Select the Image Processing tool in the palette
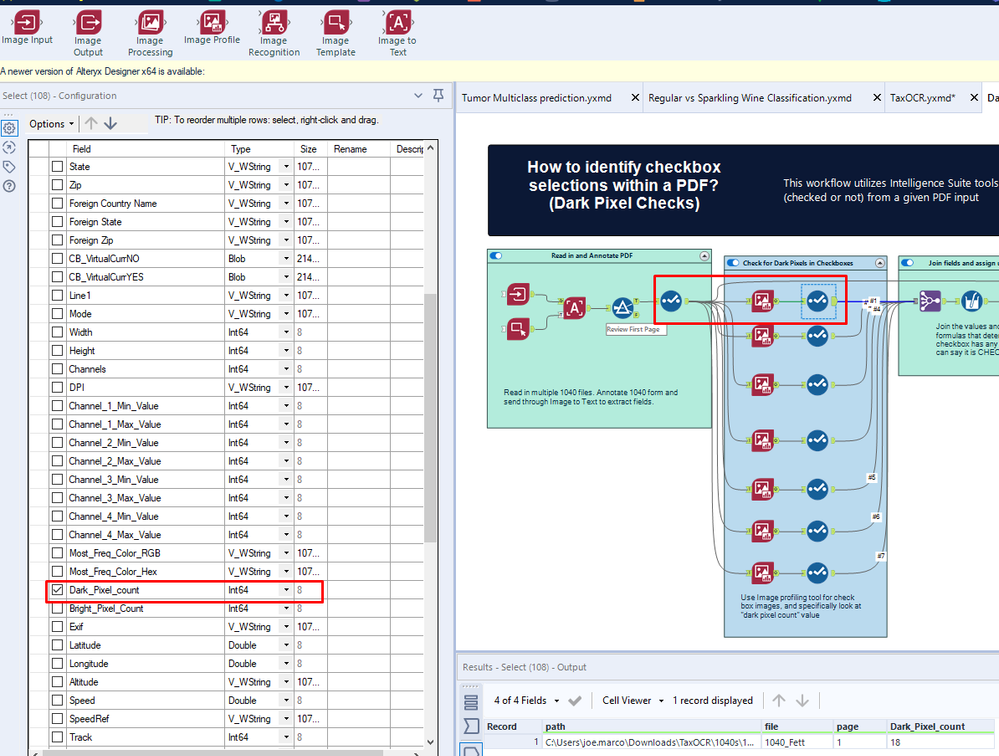Screen dimensions: 999x756 pos(150,34)
